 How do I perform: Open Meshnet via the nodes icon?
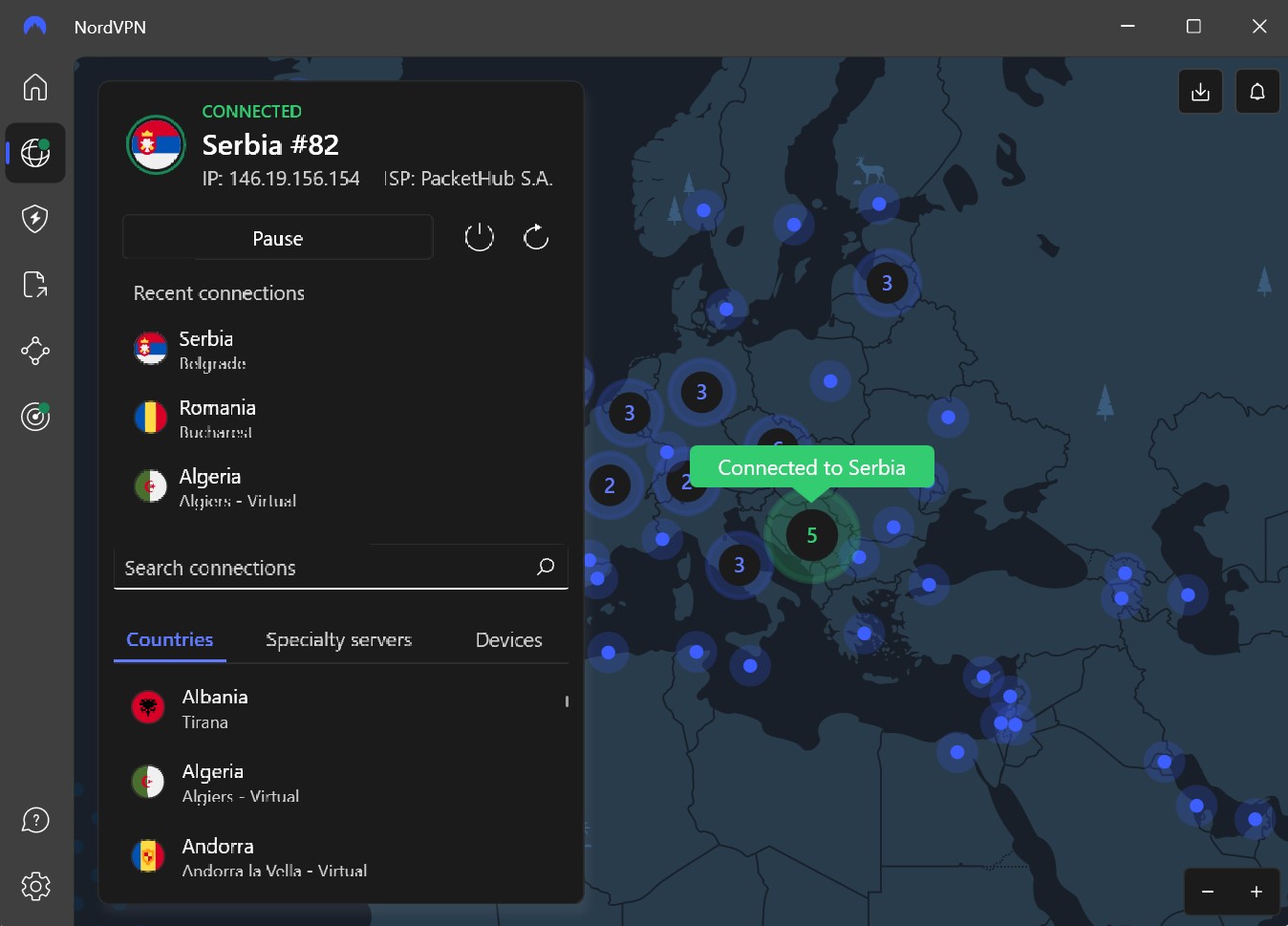point(34,351)
